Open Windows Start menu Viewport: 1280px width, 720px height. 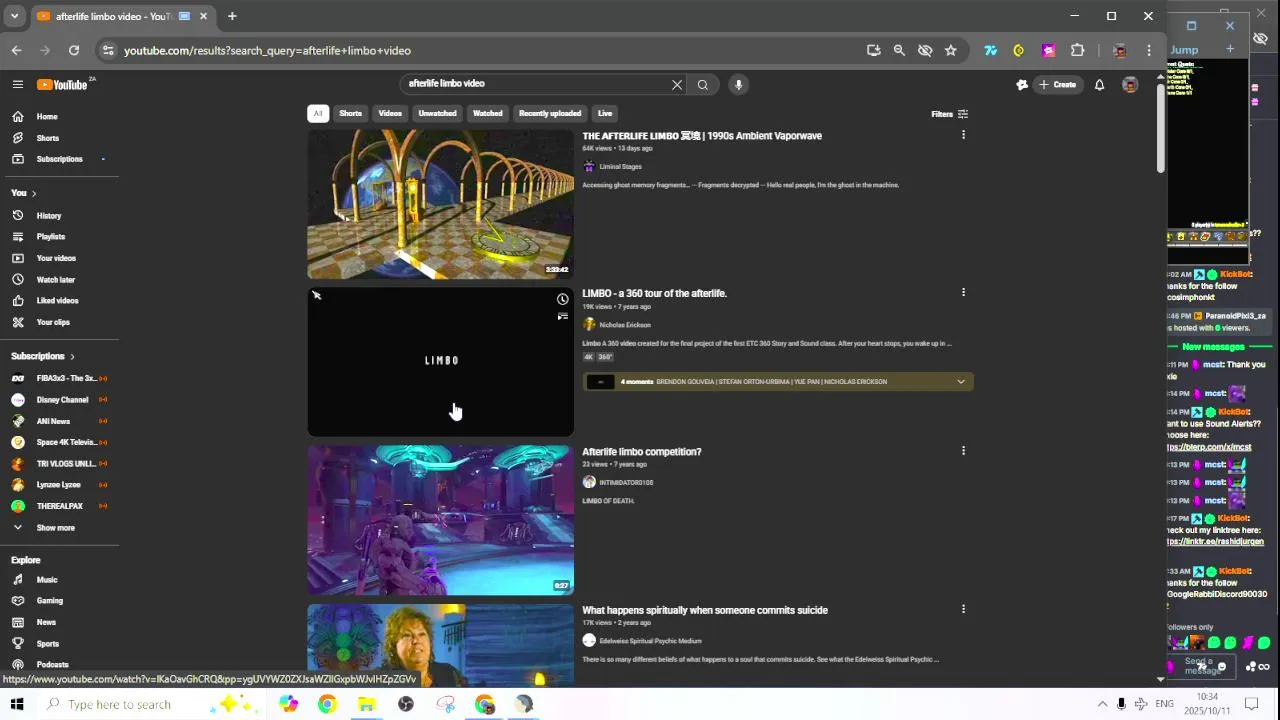coord(16,704)
